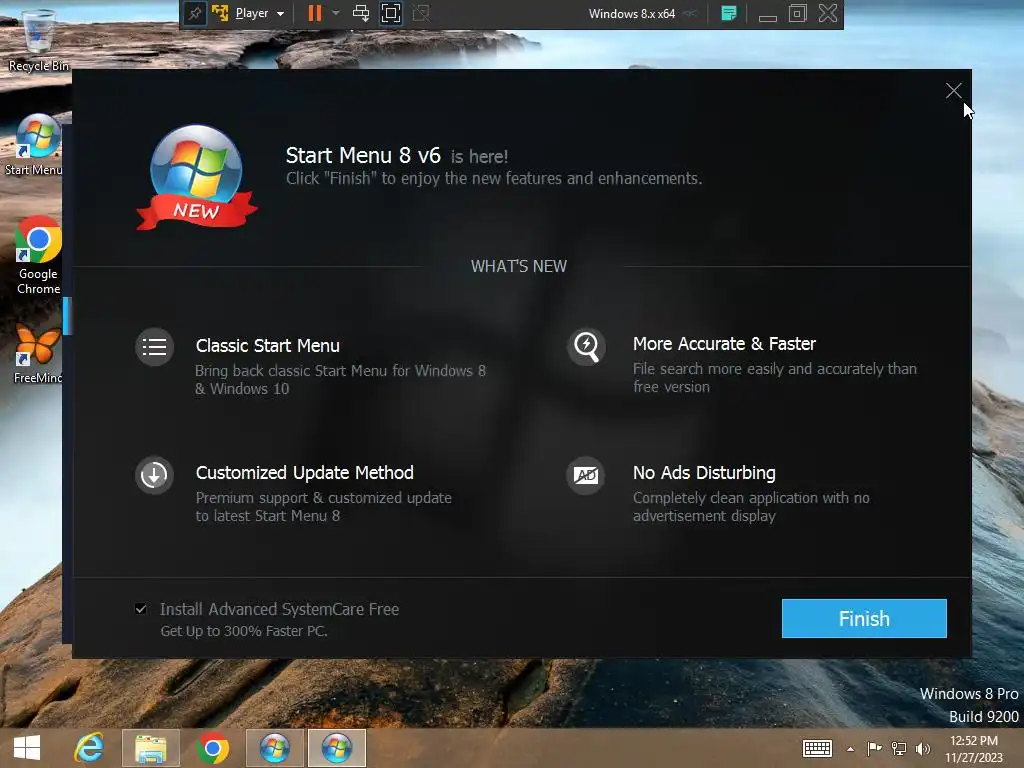The image size is (1024, 768).
Task: Open the Recycle Bin desktop icon
Action: coord(38,39)
